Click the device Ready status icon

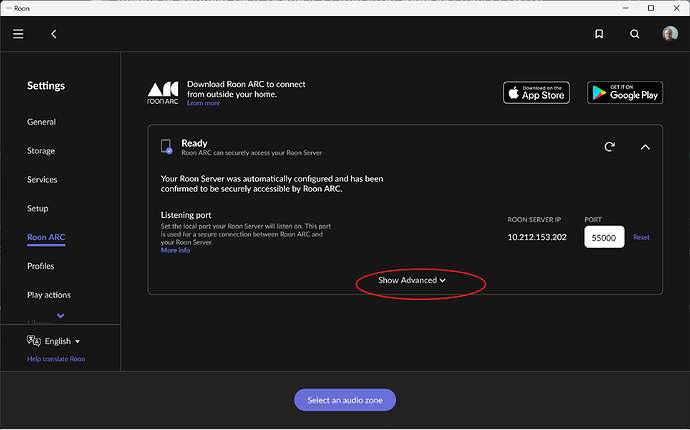[166, 147]
